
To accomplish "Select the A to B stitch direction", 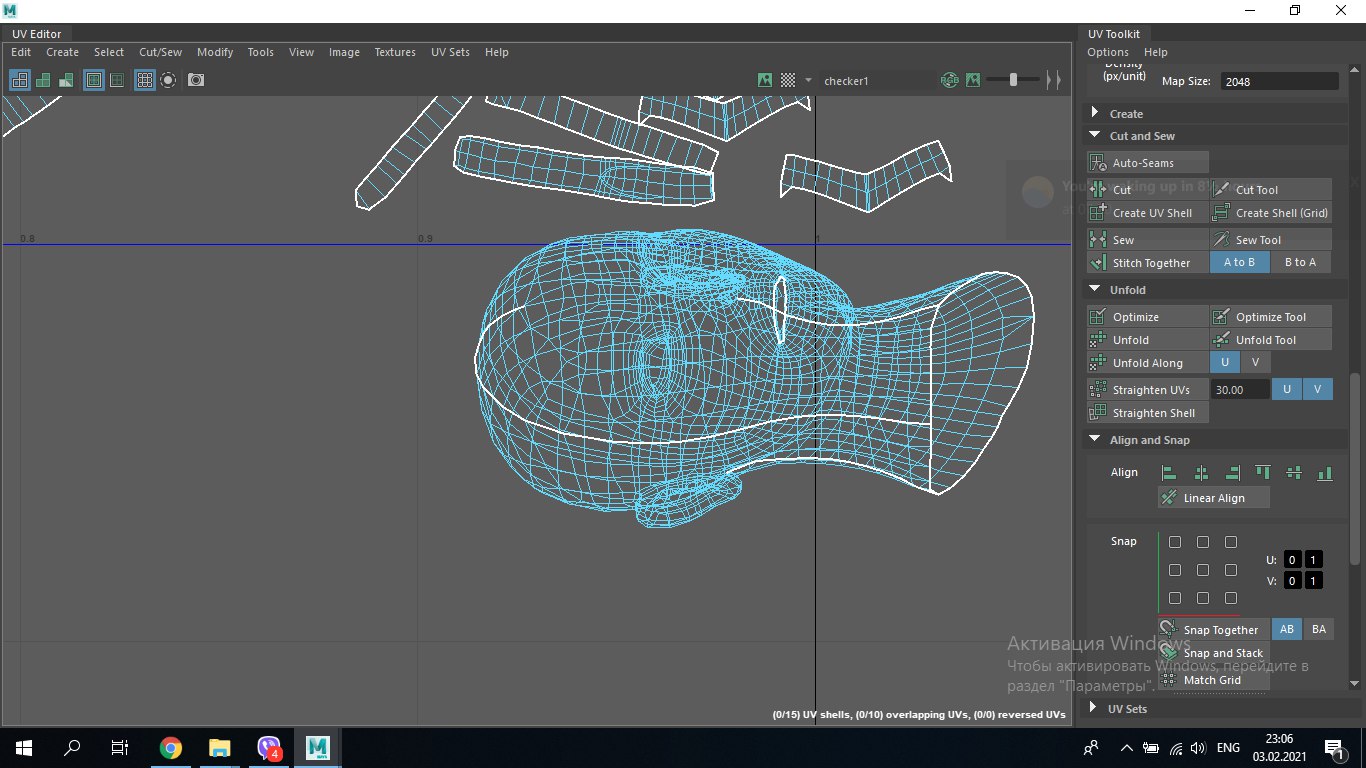I will tap(1239, 262).
